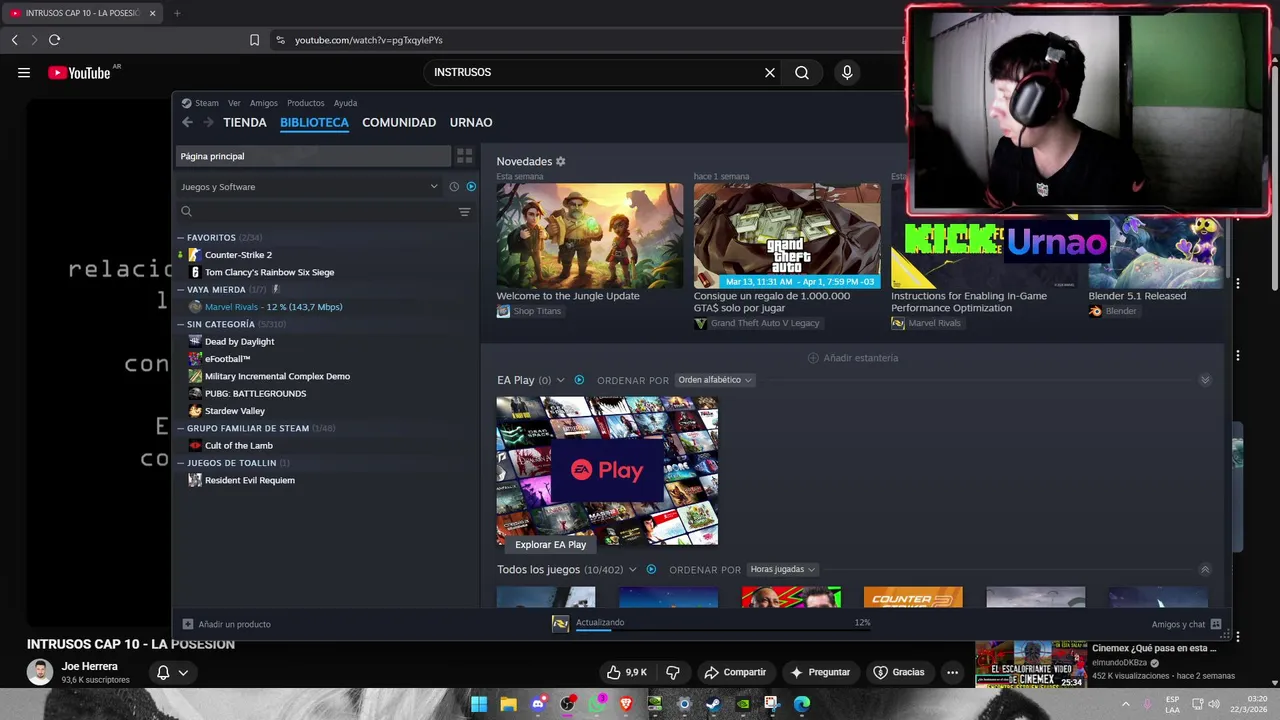This screenshot has height=720, width=1280.
Task: Clear the YouTube search box text
Action: click(770, 72)
